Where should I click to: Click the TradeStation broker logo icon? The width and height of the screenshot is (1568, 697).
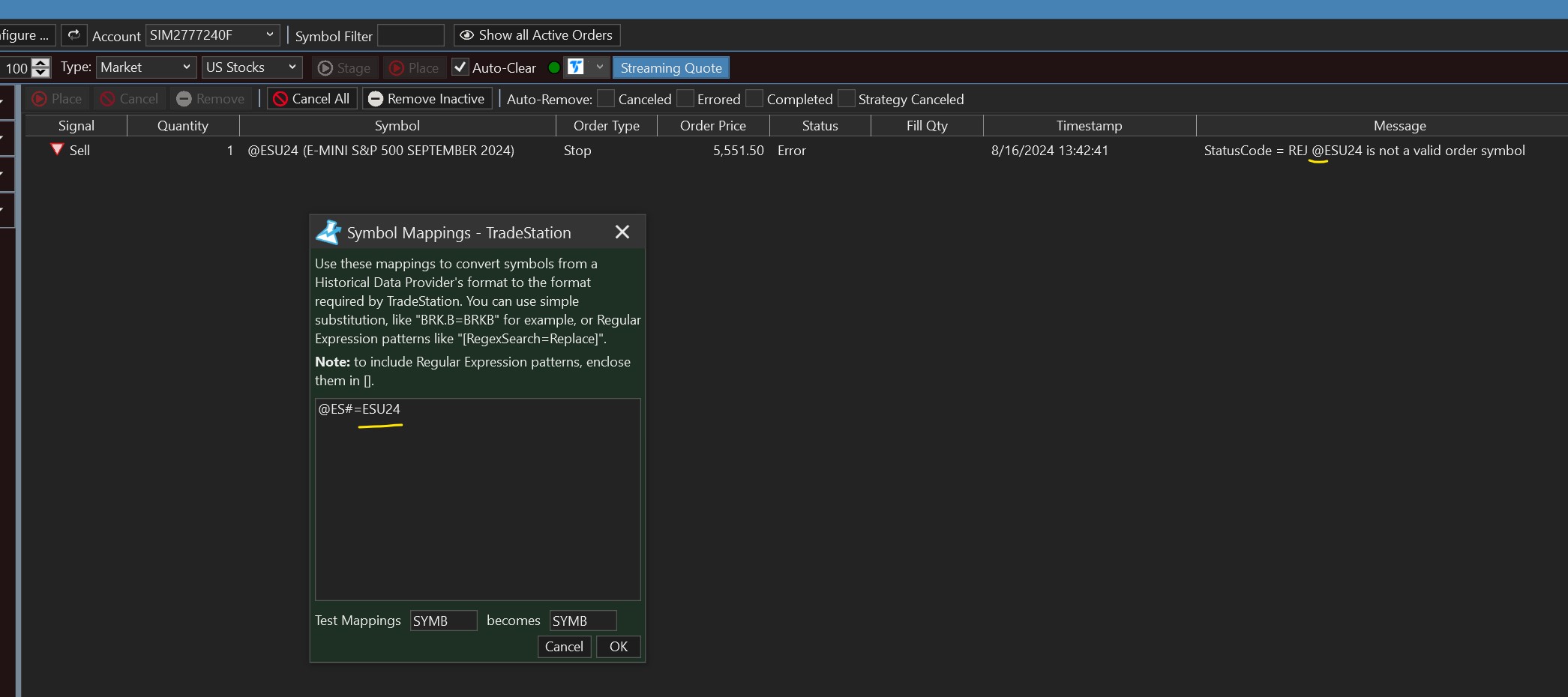point(576,67)
